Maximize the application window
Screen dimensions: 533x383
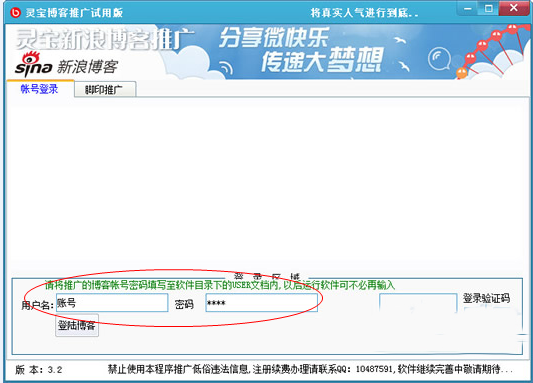click(488, 8)
